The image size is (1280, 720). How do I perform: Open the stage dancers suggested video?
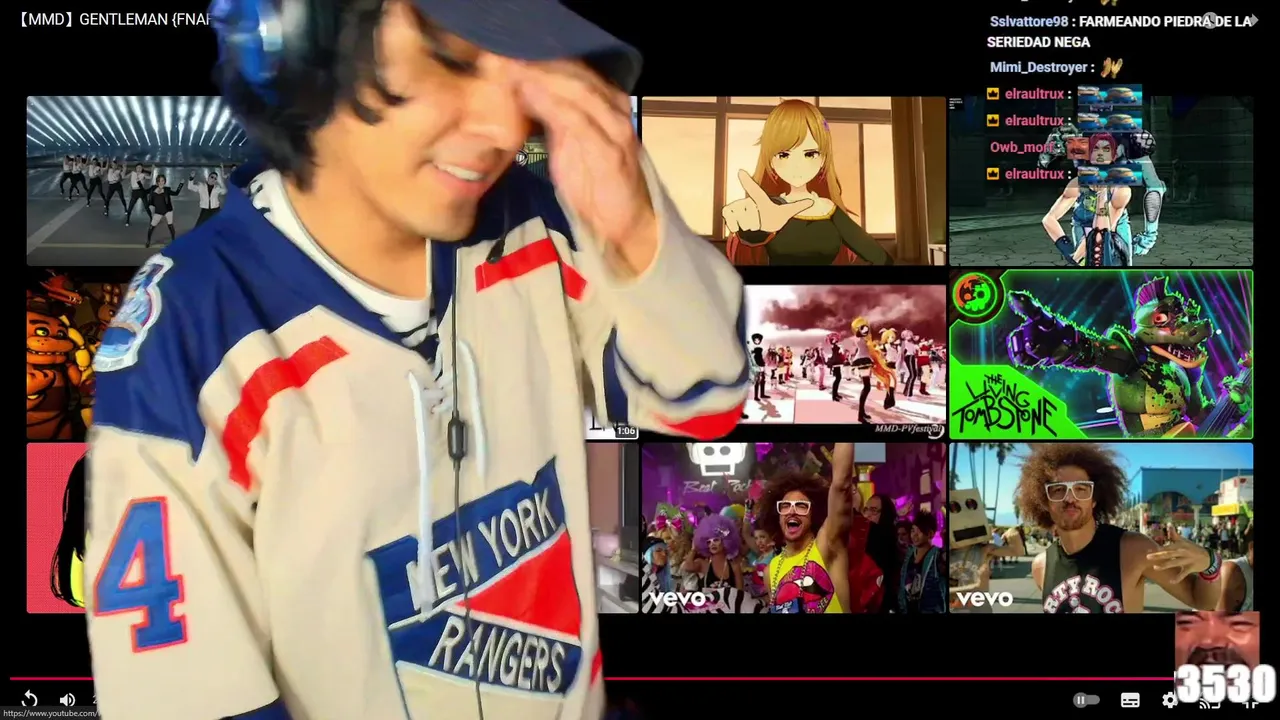(x=135, y=181)
